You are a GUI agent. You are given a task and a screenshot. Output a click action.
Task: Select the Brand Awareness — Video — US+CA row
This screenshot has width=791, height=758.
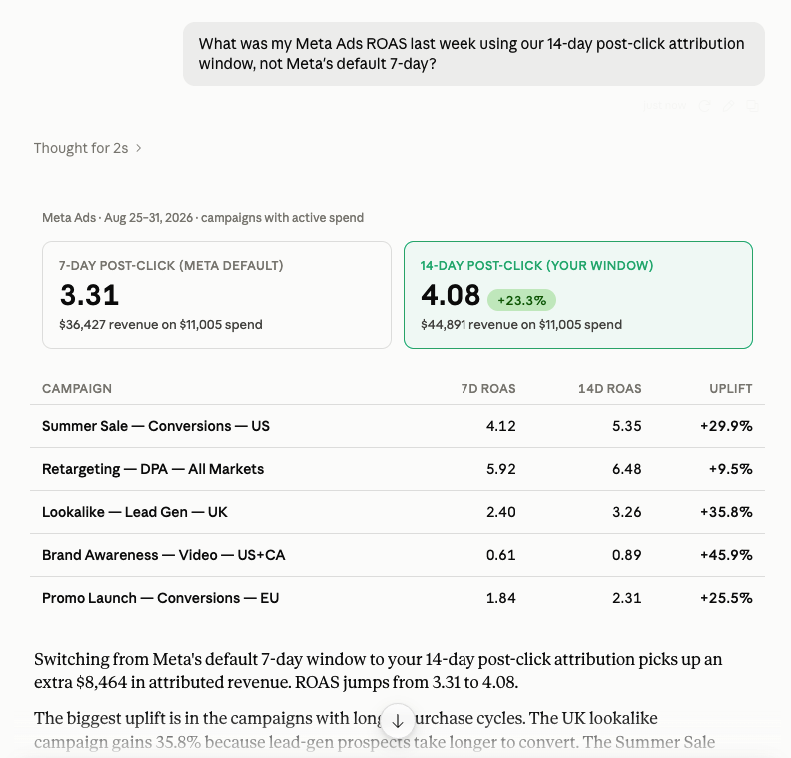(x=398, y=555)
